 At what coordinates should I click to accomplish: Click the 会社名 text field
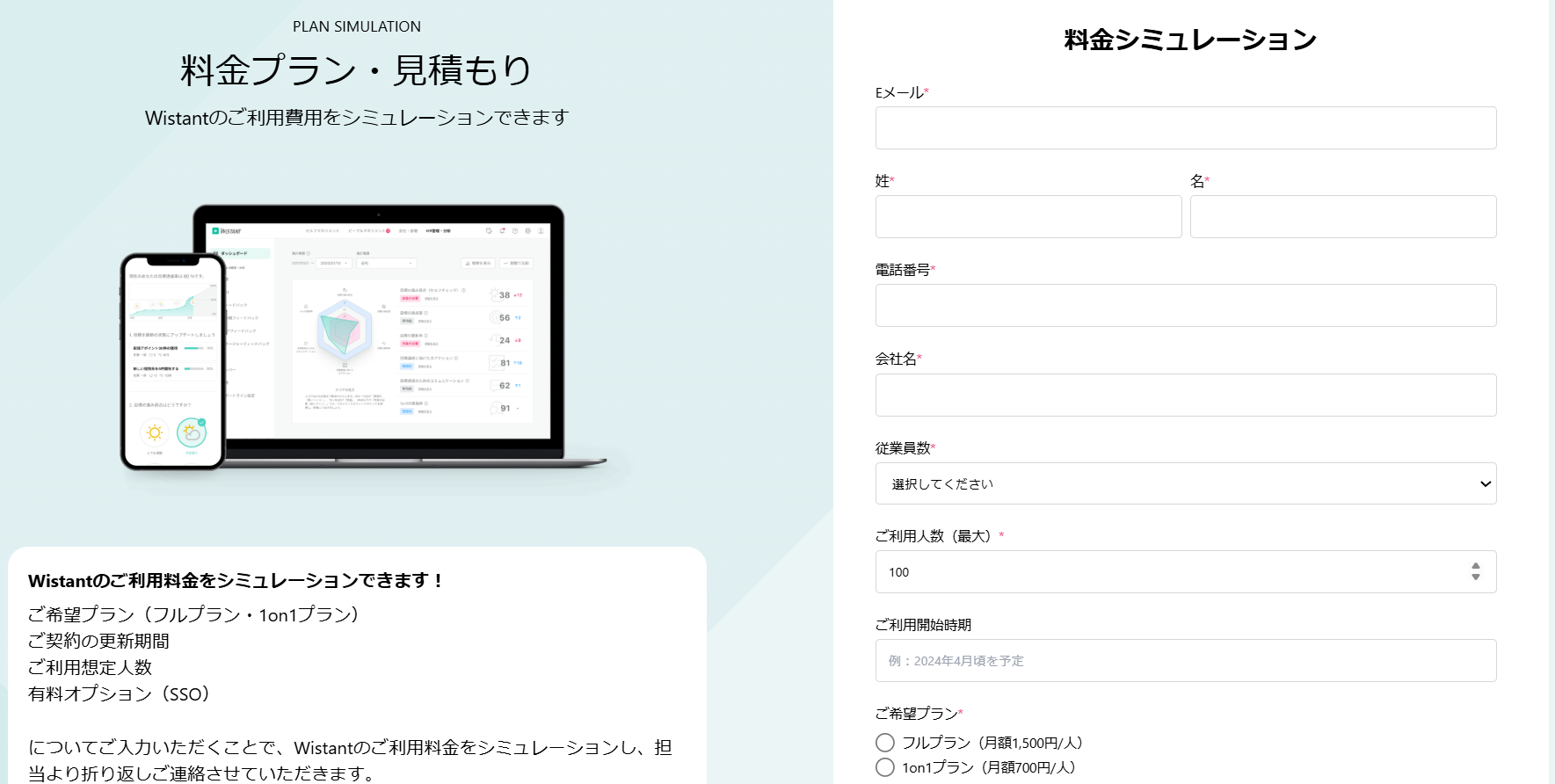coord(1185,396)
